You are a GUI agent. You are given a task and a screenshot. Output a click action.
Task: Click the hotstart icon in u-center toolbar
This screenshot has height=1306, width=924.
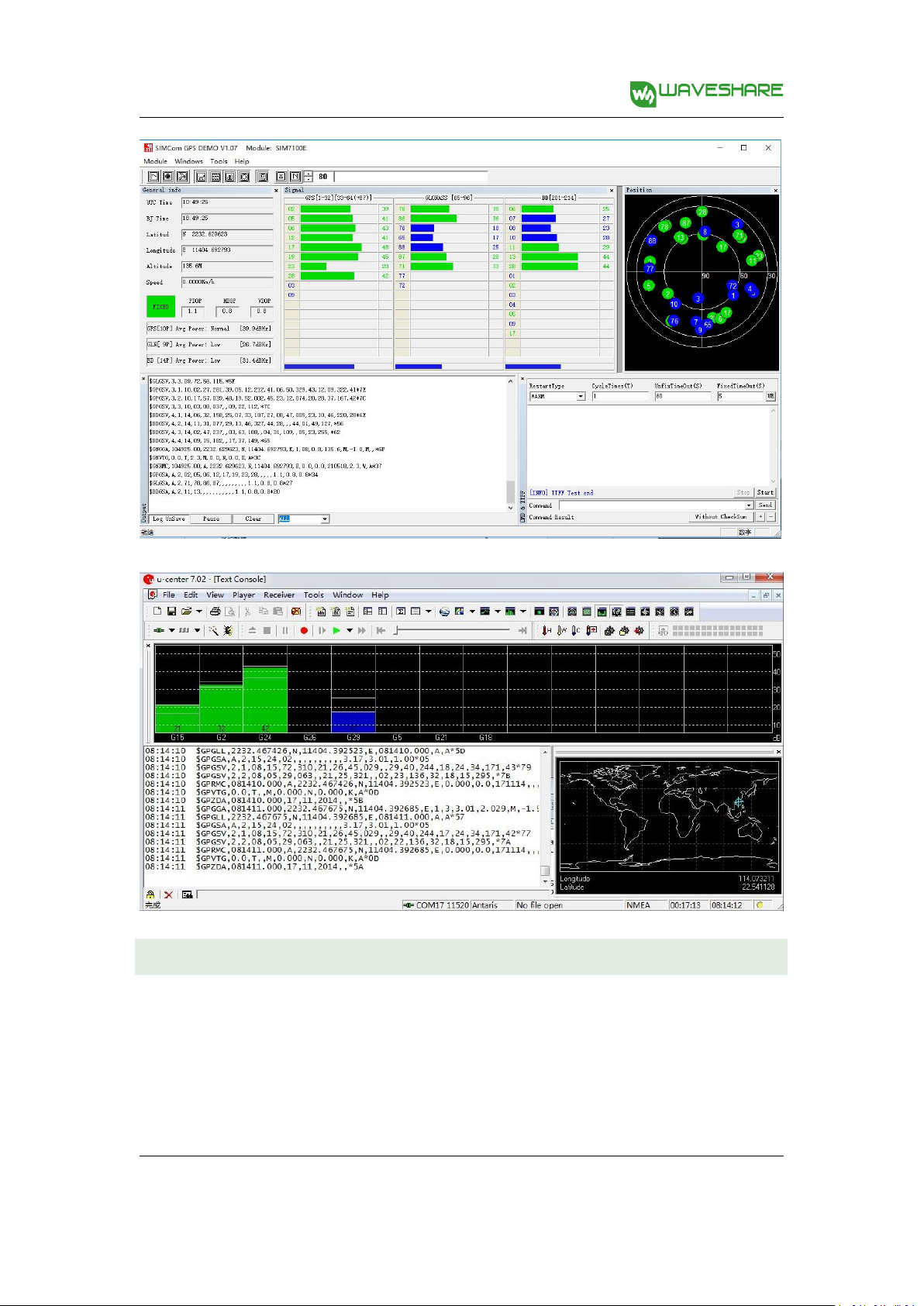point(547,631)
